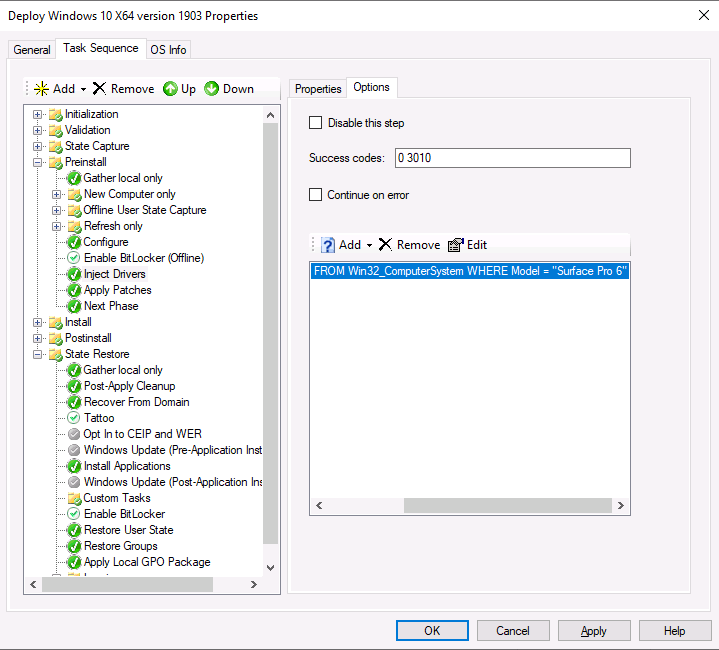Select the Restore User State step
This screenshot has width=719, height=650.
pos(128,530)
